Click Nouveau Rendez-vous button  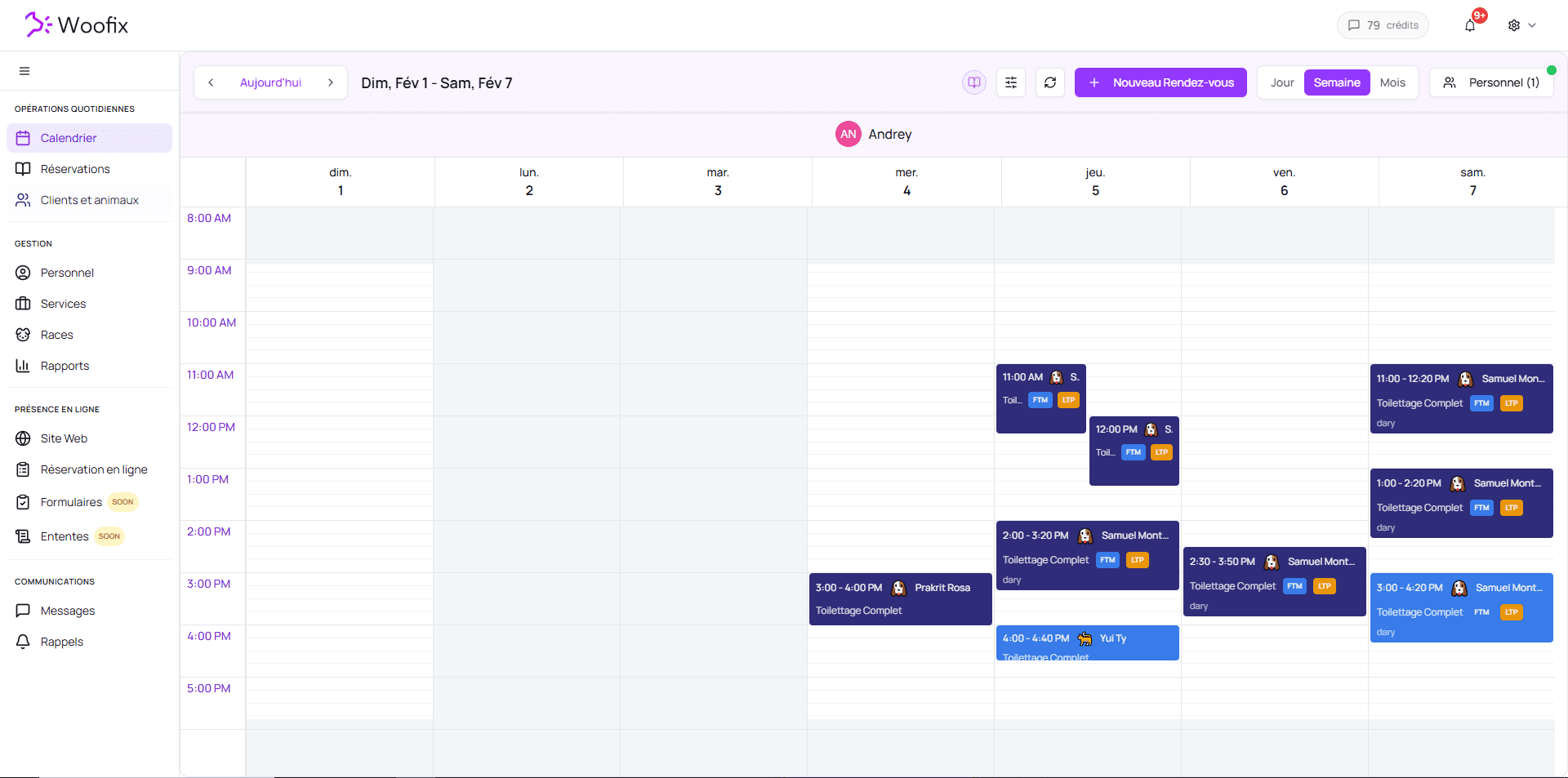pyautogui.click(x=1160, y=82)
